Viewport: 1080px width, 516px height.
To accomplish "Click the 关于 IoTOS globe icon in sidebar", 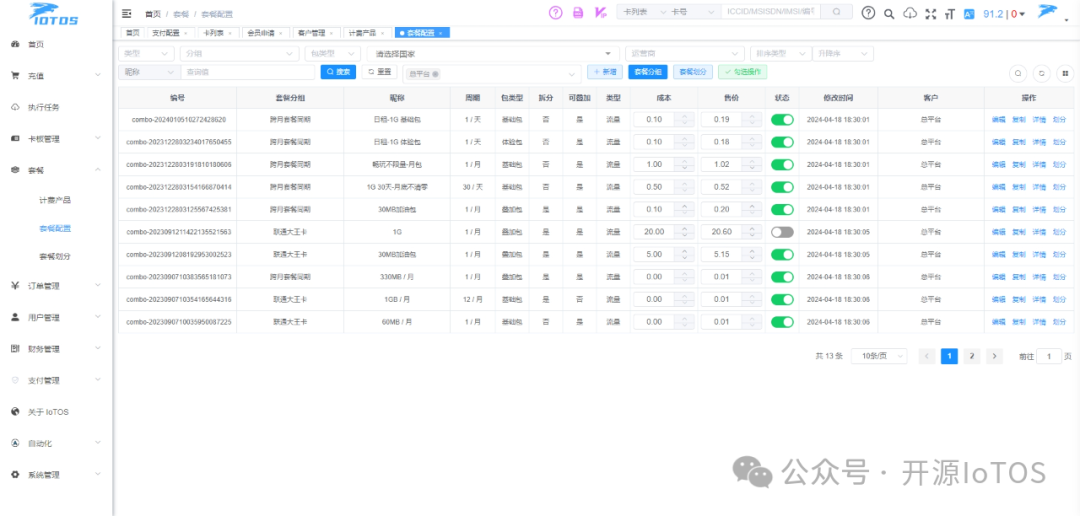I will 15,412.
